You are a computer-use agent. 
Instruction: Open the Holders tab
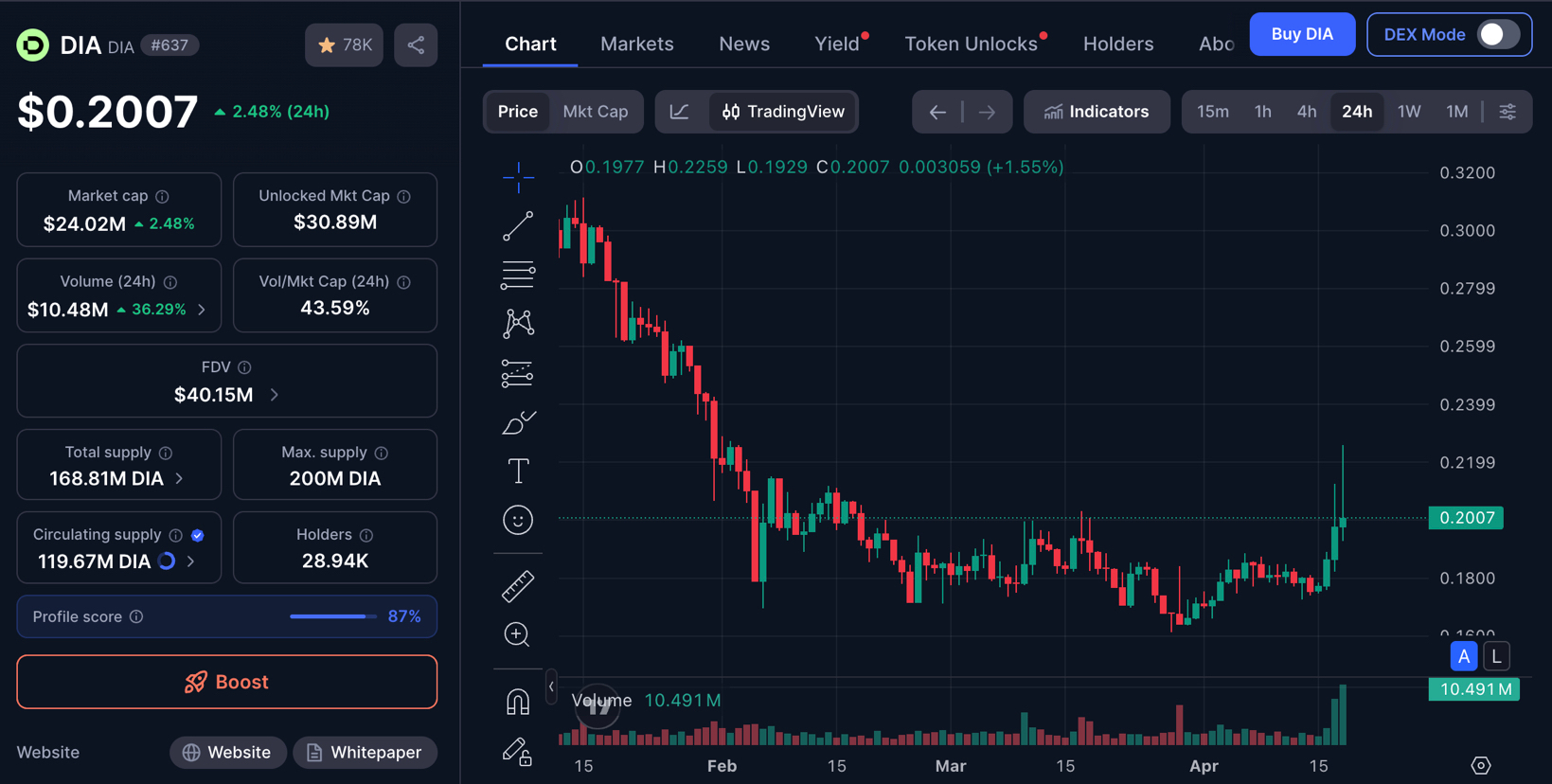click(1118, 45)
